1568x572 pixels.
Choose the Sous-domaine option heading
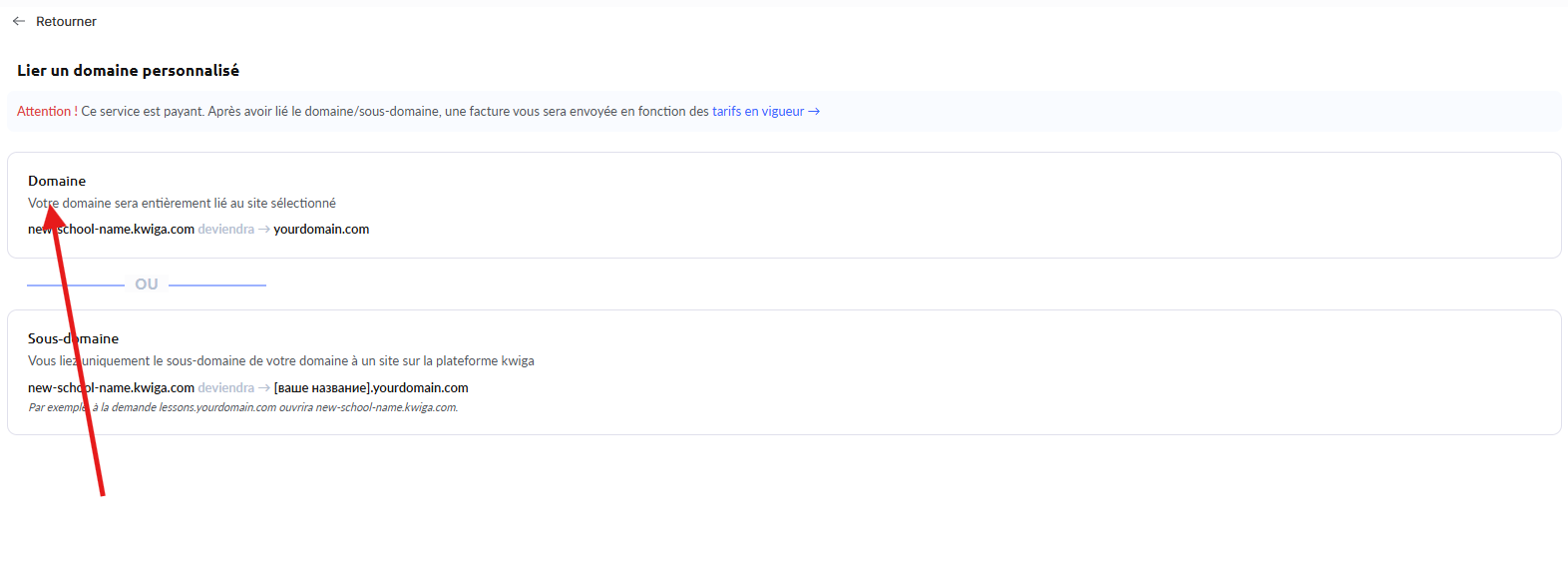(73, 338)
